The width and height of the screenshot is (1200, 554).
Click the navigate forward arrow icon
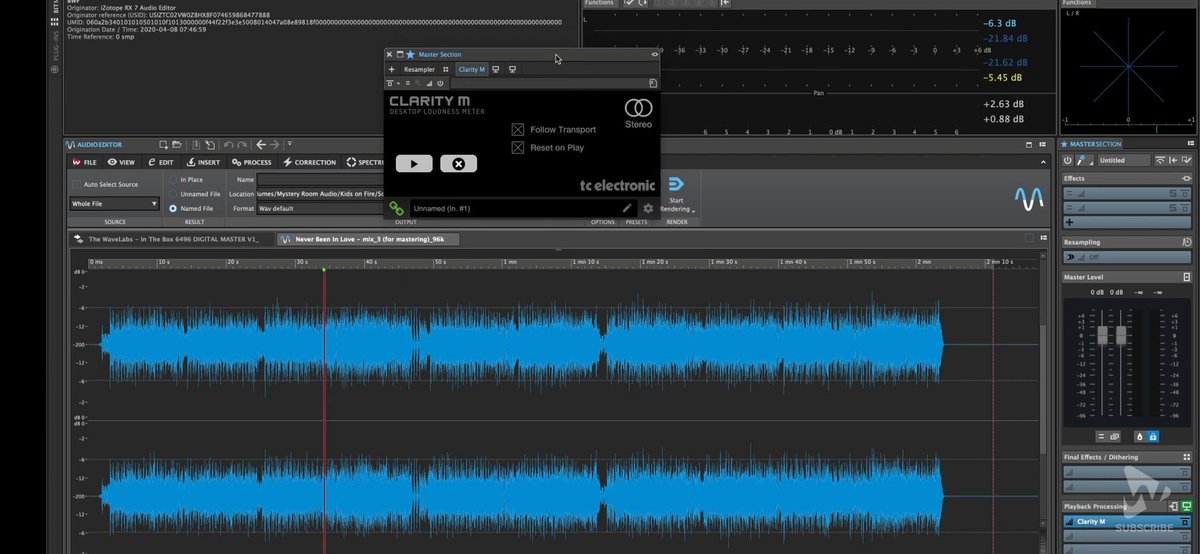(275, 145)
